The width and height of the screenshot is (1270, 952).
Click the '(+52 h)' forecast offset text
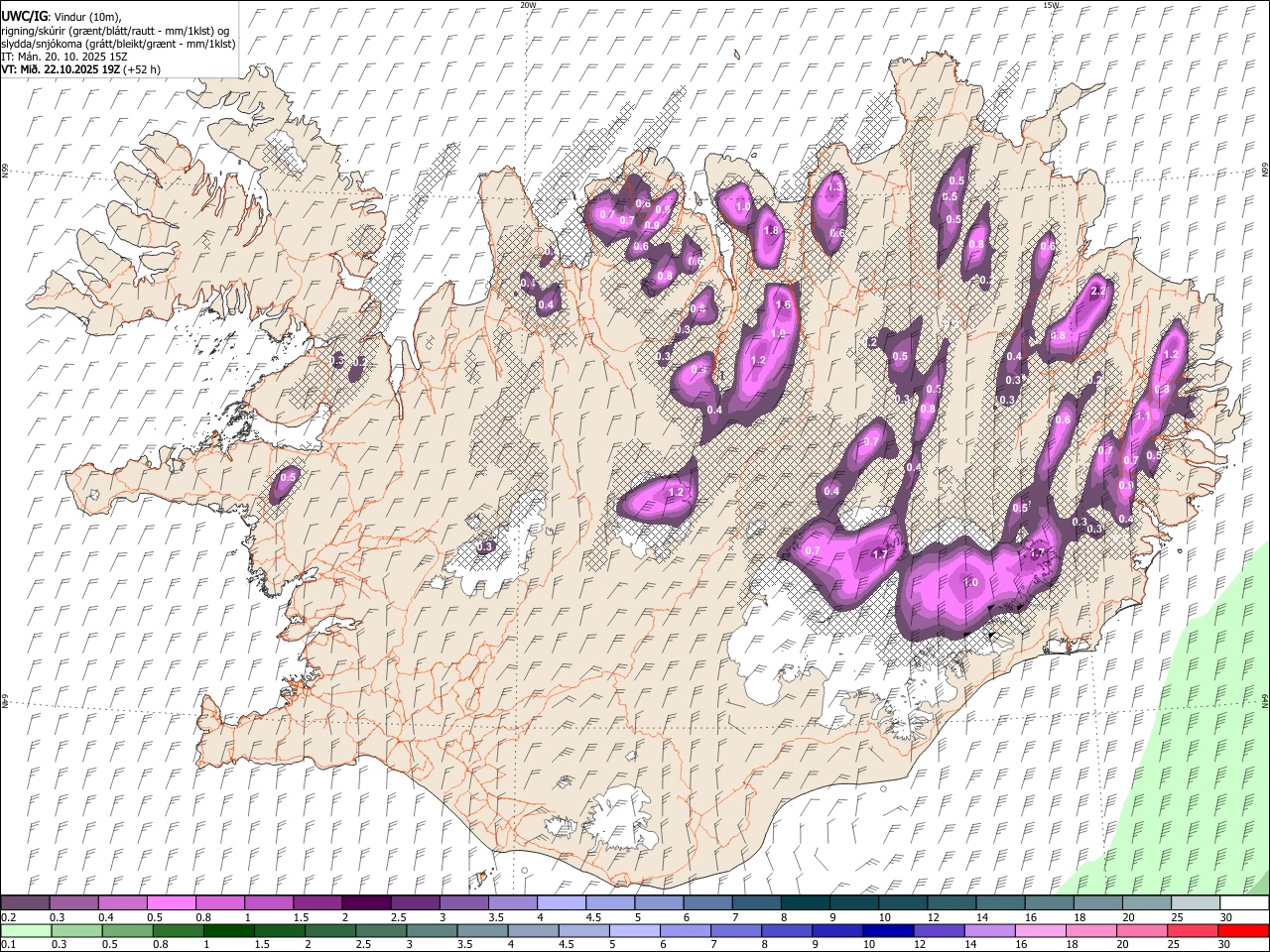click(143, 69)
